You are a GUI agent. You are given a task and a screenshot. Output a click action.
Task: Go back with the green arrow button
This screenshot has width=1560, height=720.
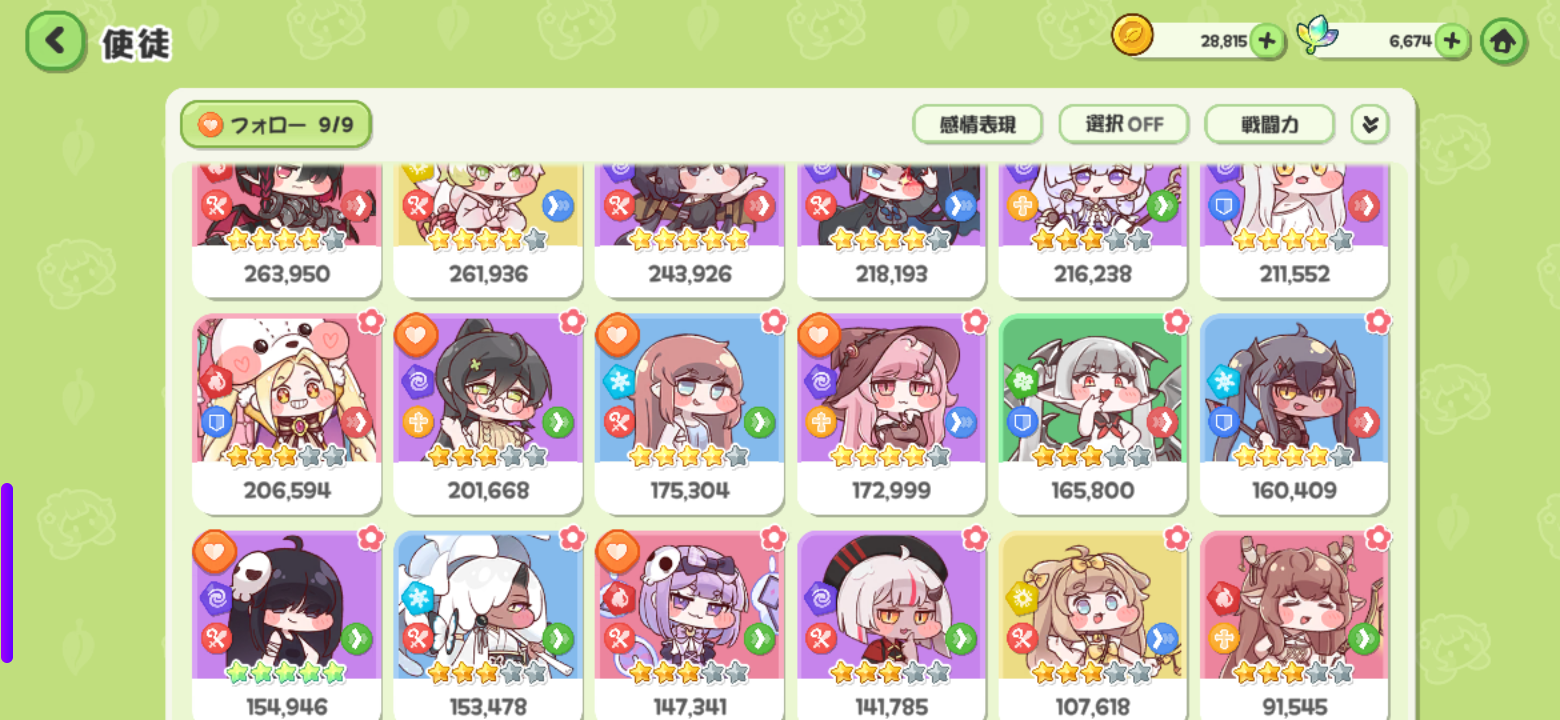[55, 41]
